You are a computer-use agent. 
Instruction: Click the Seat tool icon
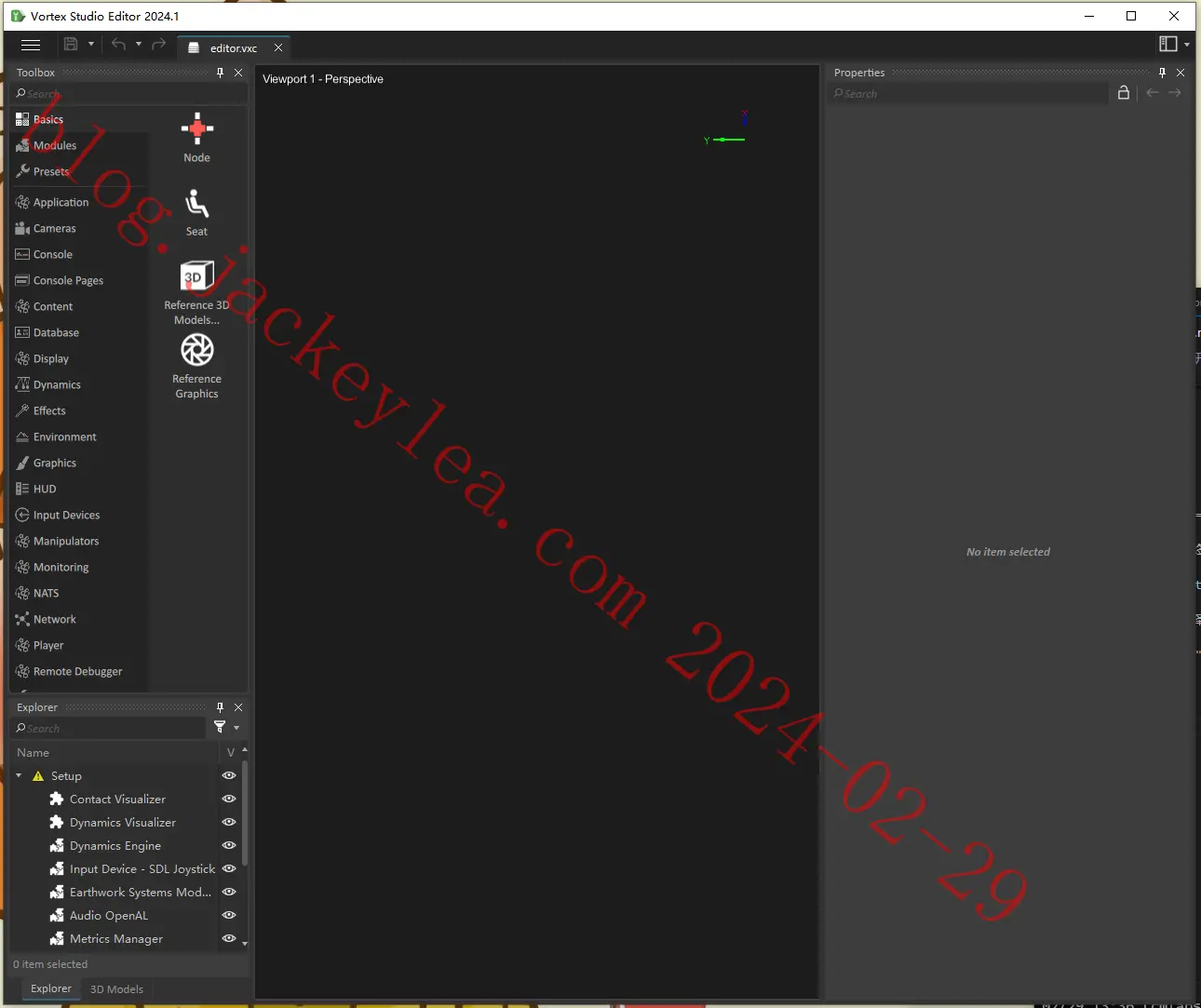tap(196, 203)
